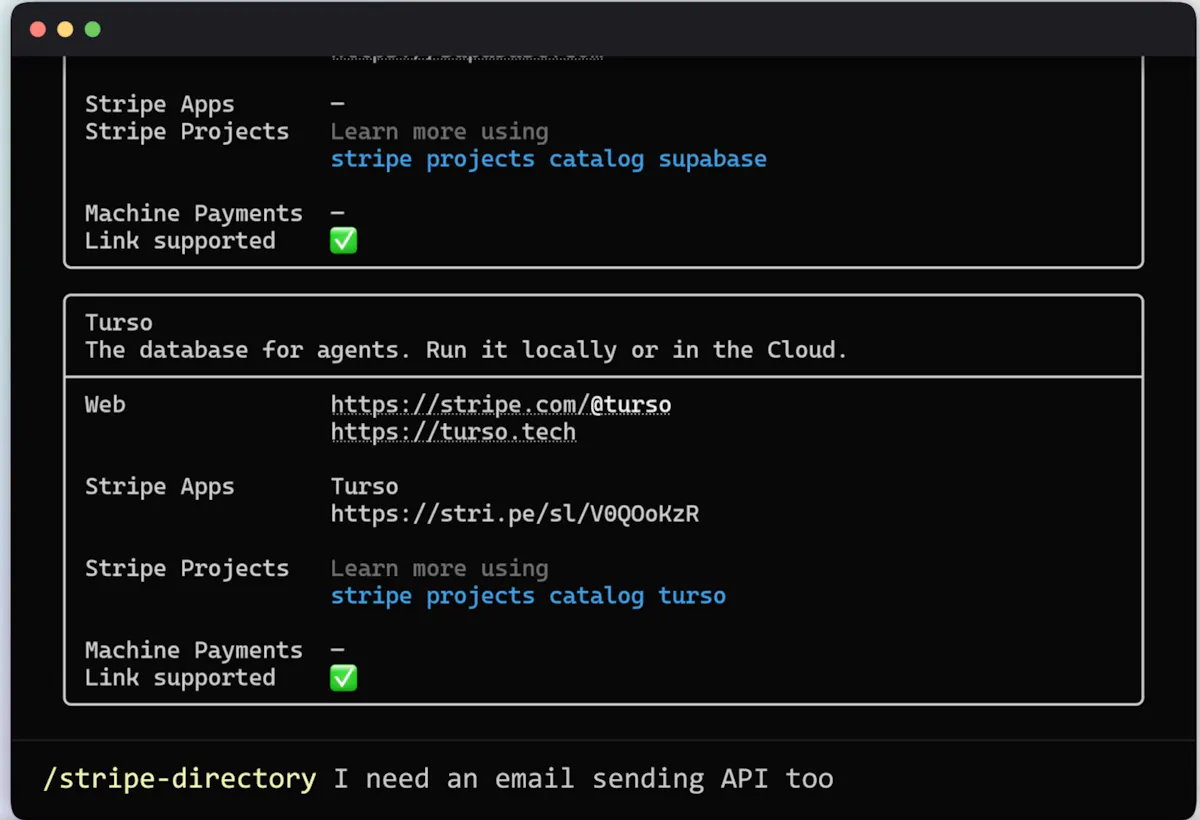Screen dimensions: 1200x820
Task: Open the https://stripe.com/@turso link
Action: click(x=501, y=405)
